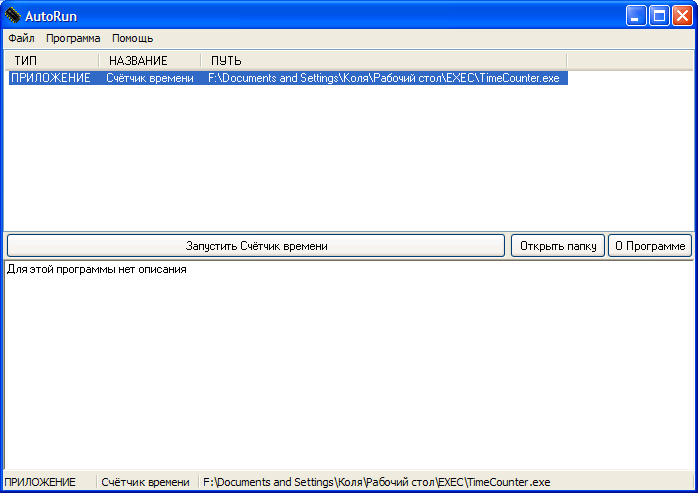Click the AutoRun icon in the title bar
Image resolution: width=698 pixels, height=493 pixels.
coord(13,16)
